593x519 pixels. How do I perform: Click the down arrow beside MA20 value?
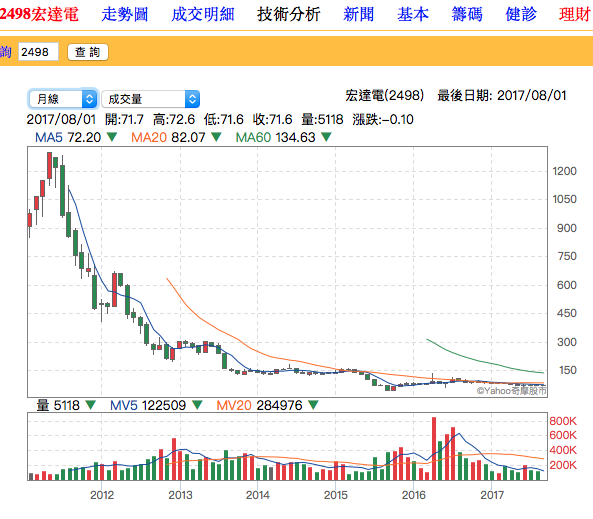click(216, 137)
